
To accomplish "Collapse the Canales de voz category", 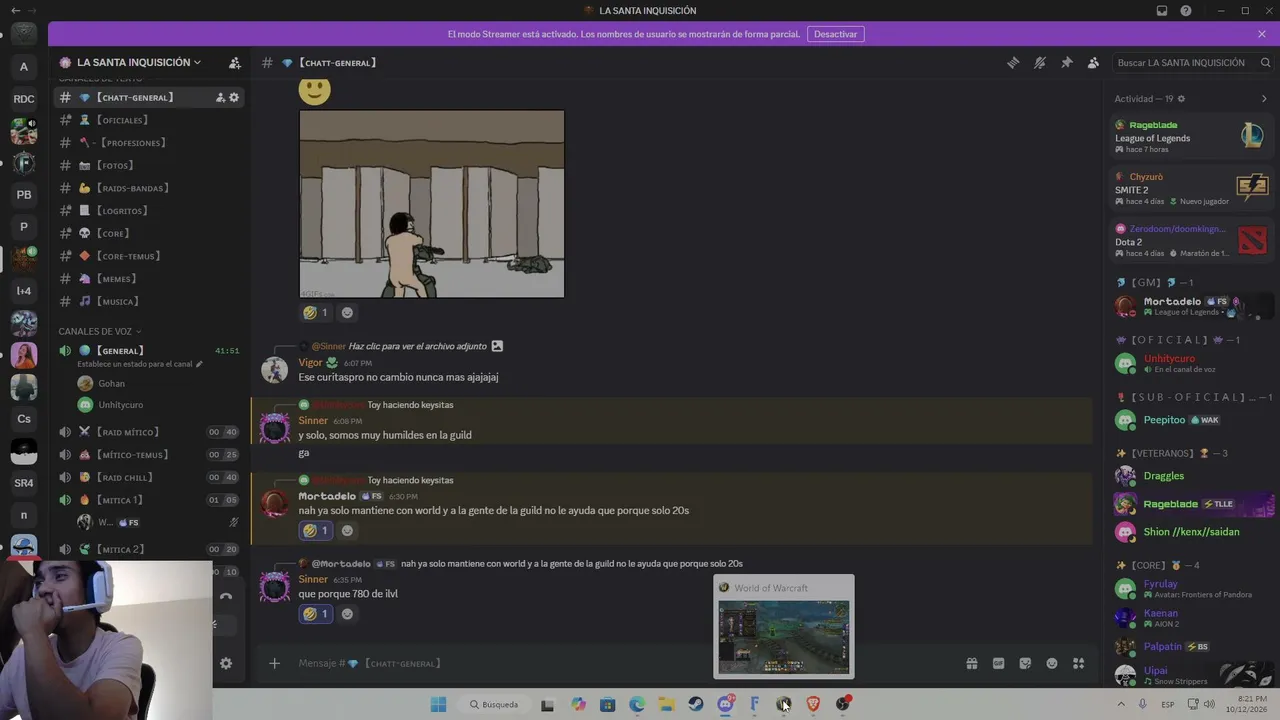I will (100, 331).
